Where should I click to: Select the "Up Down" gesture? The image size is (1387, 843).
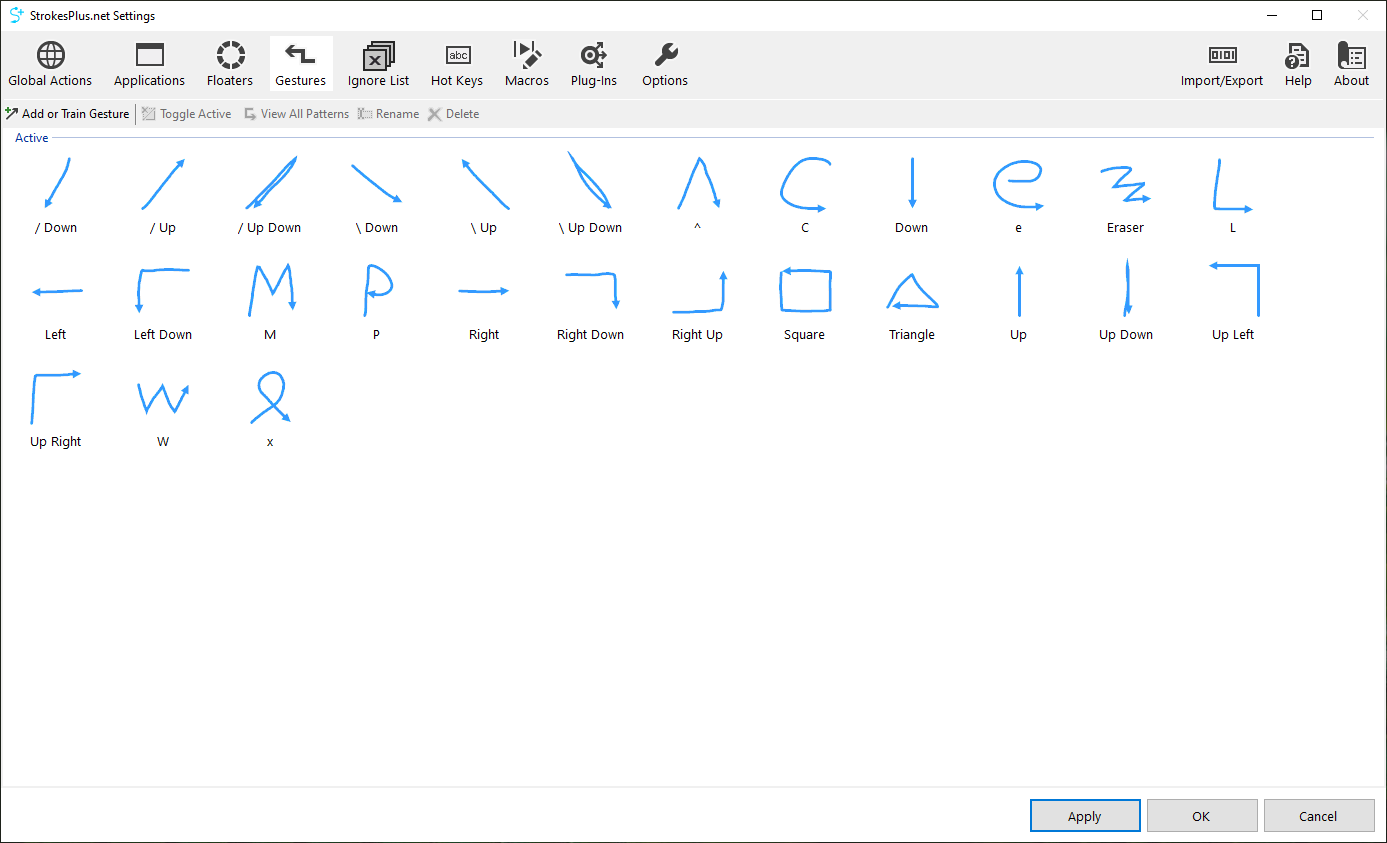pos(1125,301)
